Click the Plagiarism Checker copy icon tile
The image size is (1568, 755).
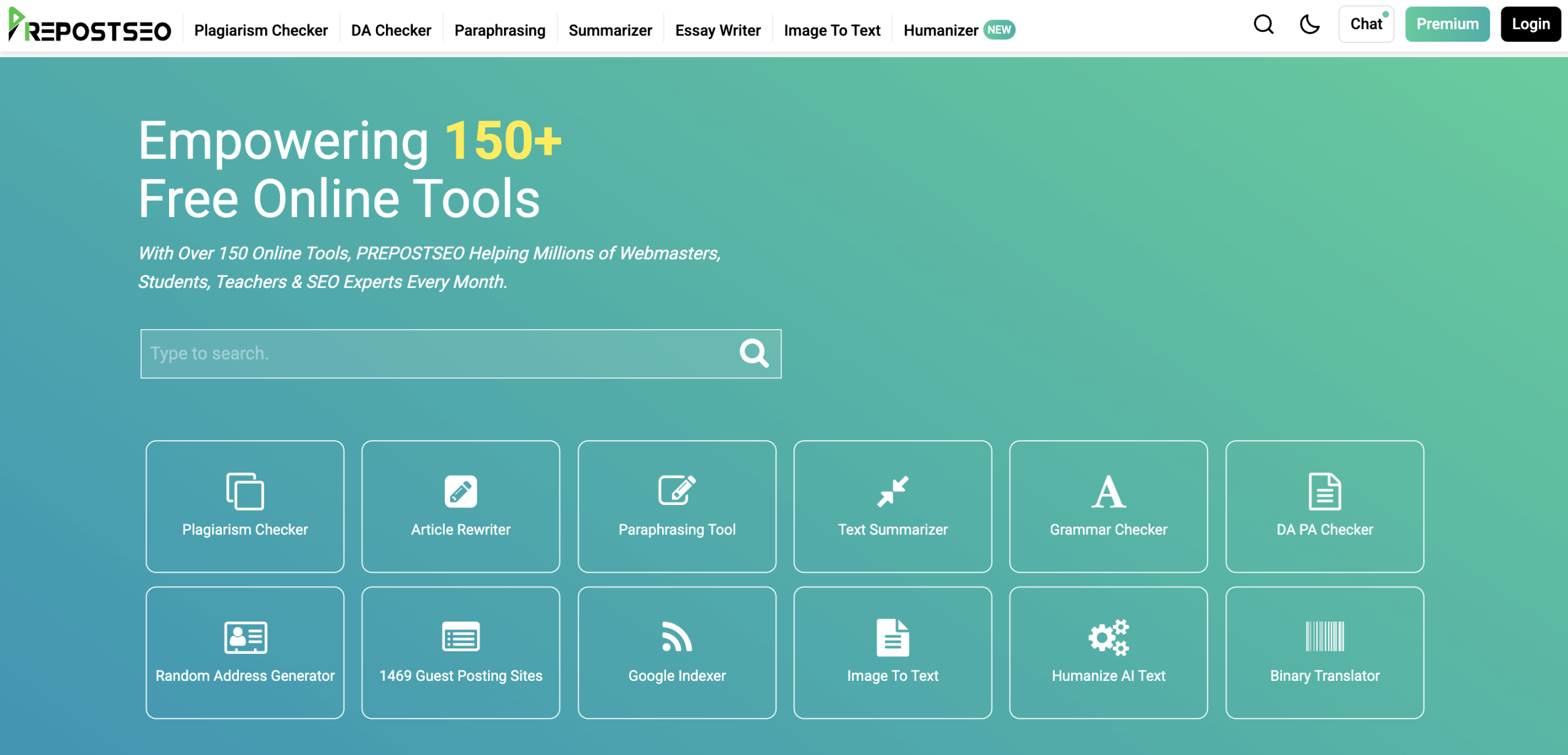[x=245, y=491]
